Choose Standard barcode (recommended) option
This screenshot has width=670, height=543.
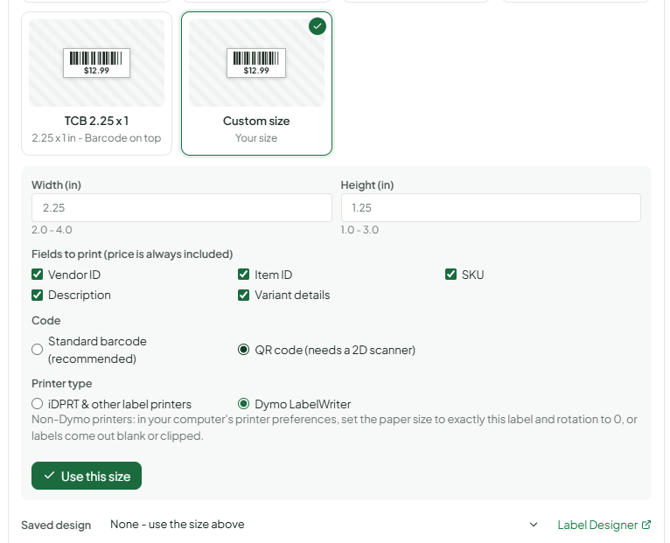pyautogui.click(x=37, y=349)
